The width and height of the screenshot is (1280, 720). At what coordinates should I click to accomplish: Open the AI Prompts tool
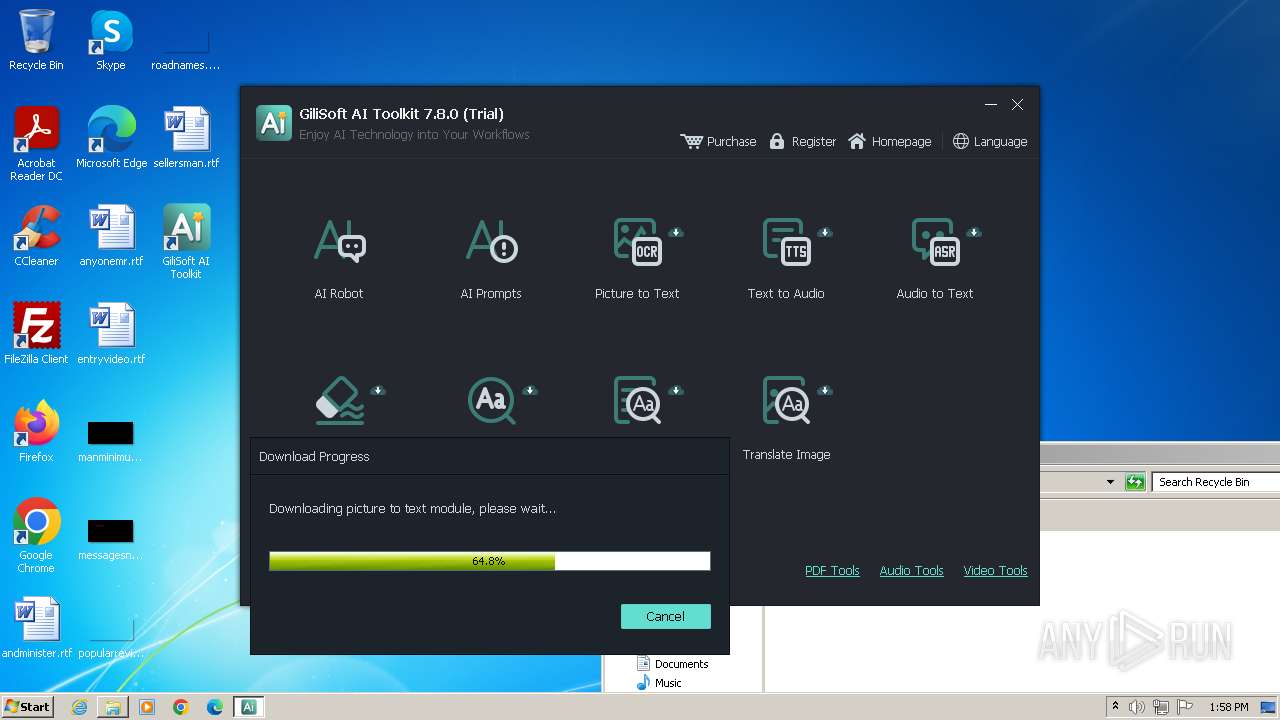[491, 258]
